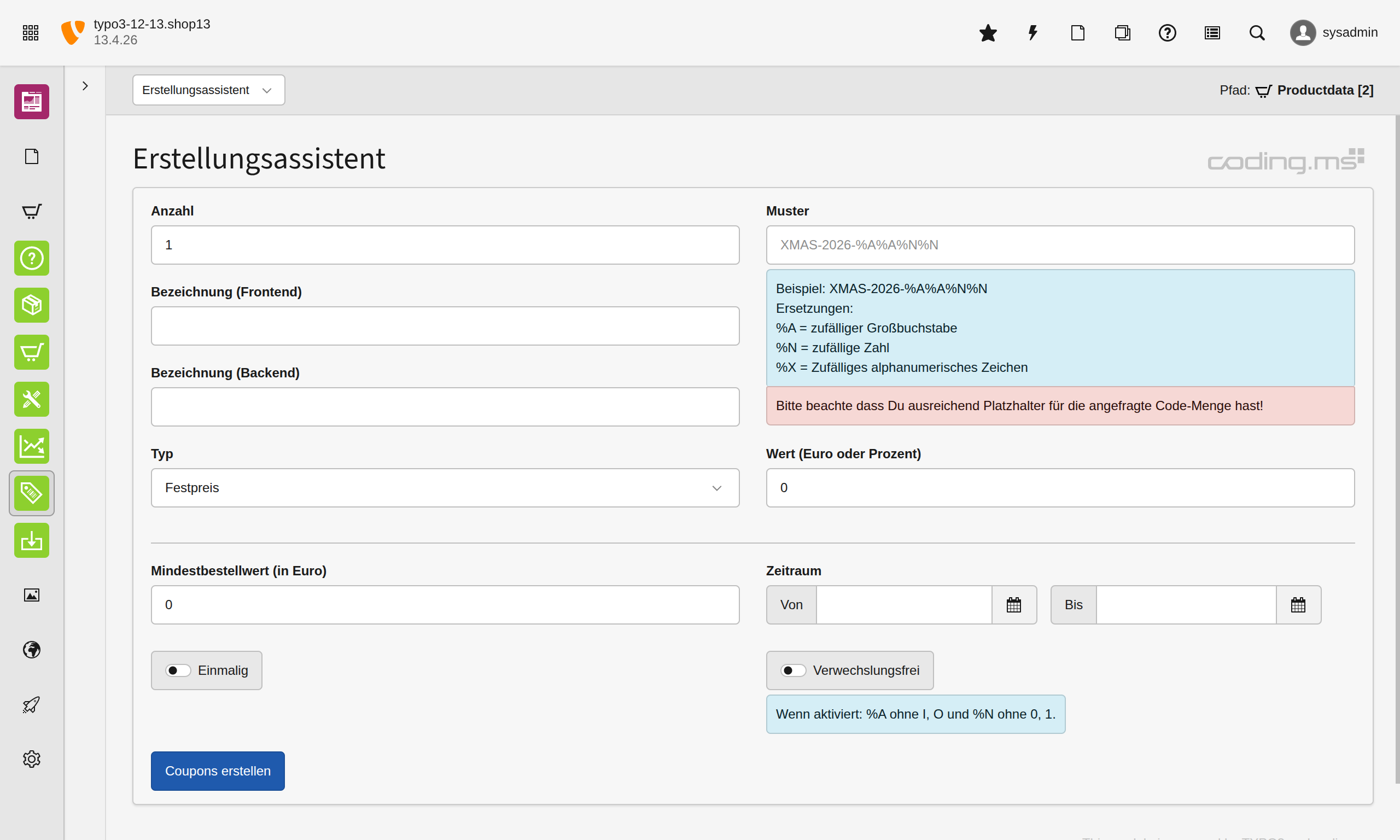Click the flush cache lightning icon

[1032, 33]
